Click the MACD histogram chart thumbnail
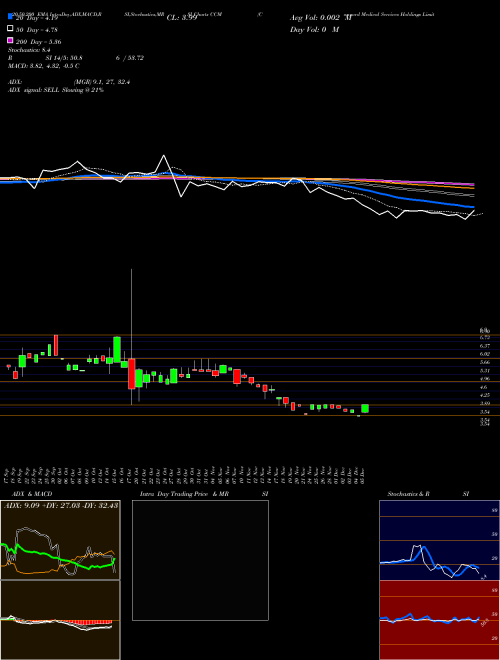 tap(60, 620)
